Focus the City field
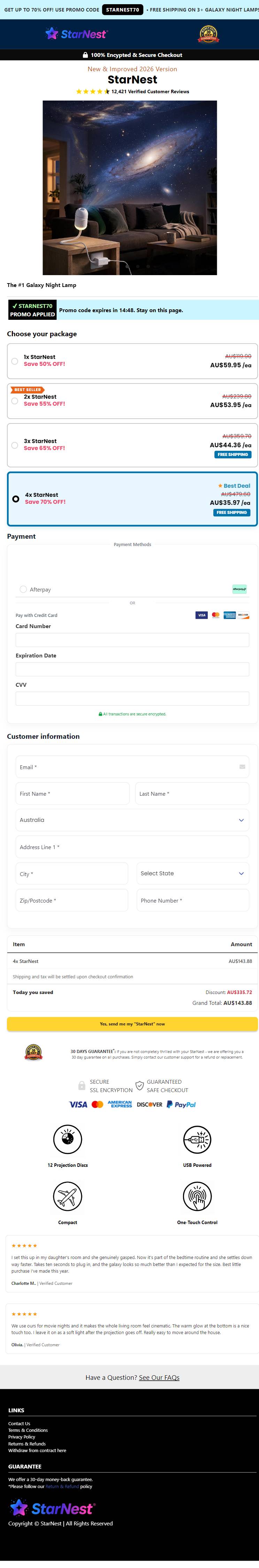This screenshot has height=1568, width=259. coord(72,874)
